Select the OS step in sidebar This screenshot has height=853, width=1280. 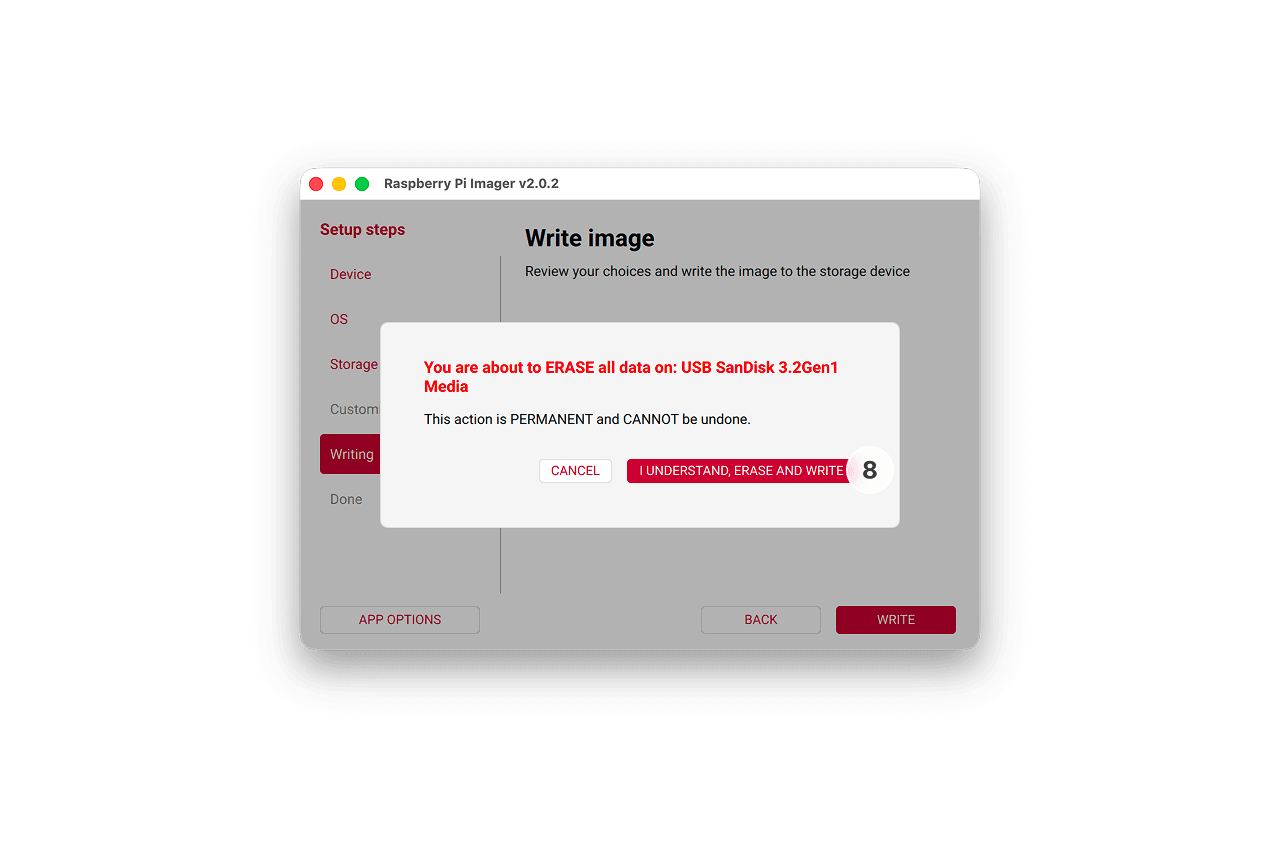click(x=339, y=319)
